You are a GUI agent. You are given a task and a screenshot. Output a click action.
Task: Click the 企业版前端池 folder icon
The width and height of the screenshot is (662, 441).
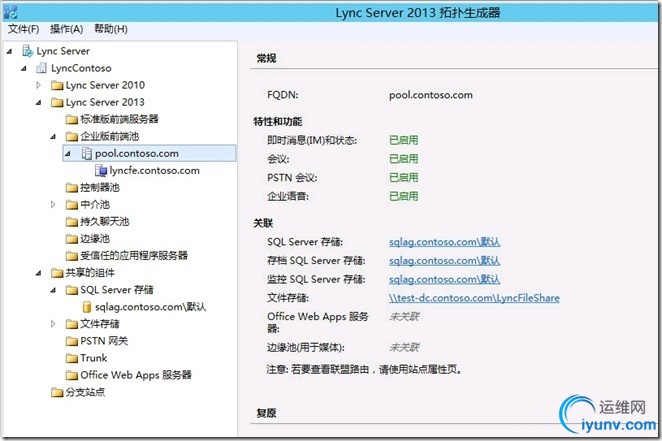[x=72, y=136]
